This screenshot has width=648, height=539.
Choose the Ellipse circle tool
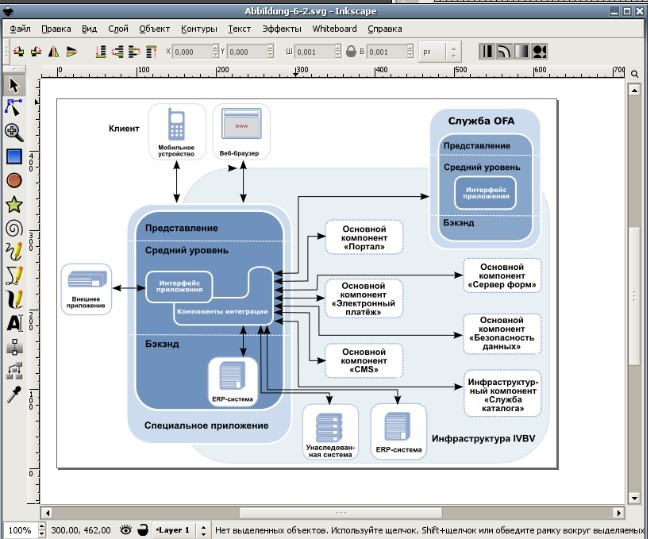tap(14, 181)
